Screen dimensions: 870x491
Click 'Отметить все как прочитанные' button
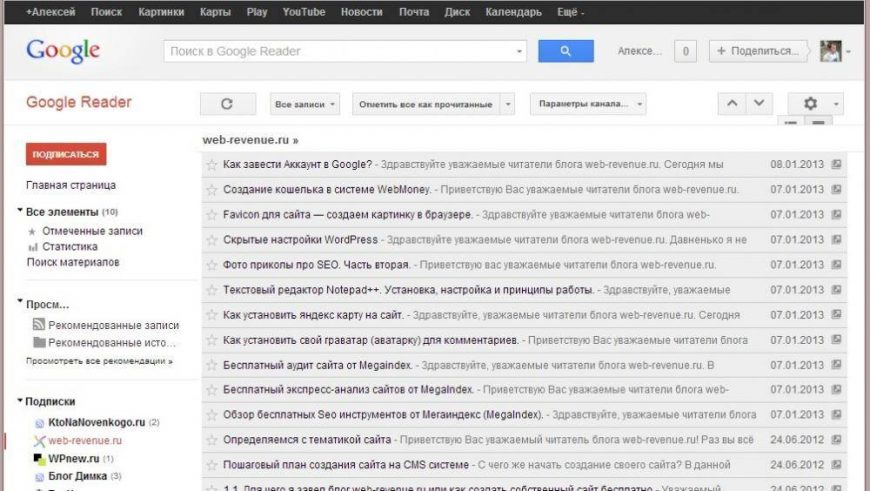click(x=426, y=104)
